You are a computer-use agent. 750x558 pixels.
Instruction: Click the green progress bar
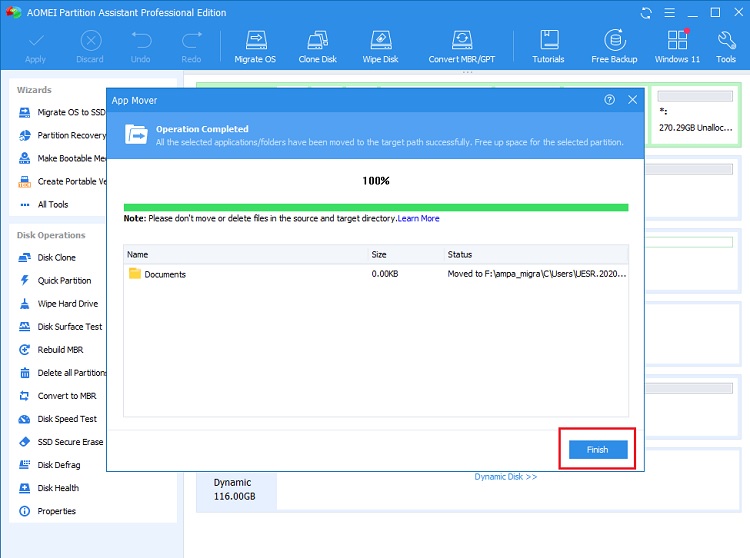pos(376,208)
